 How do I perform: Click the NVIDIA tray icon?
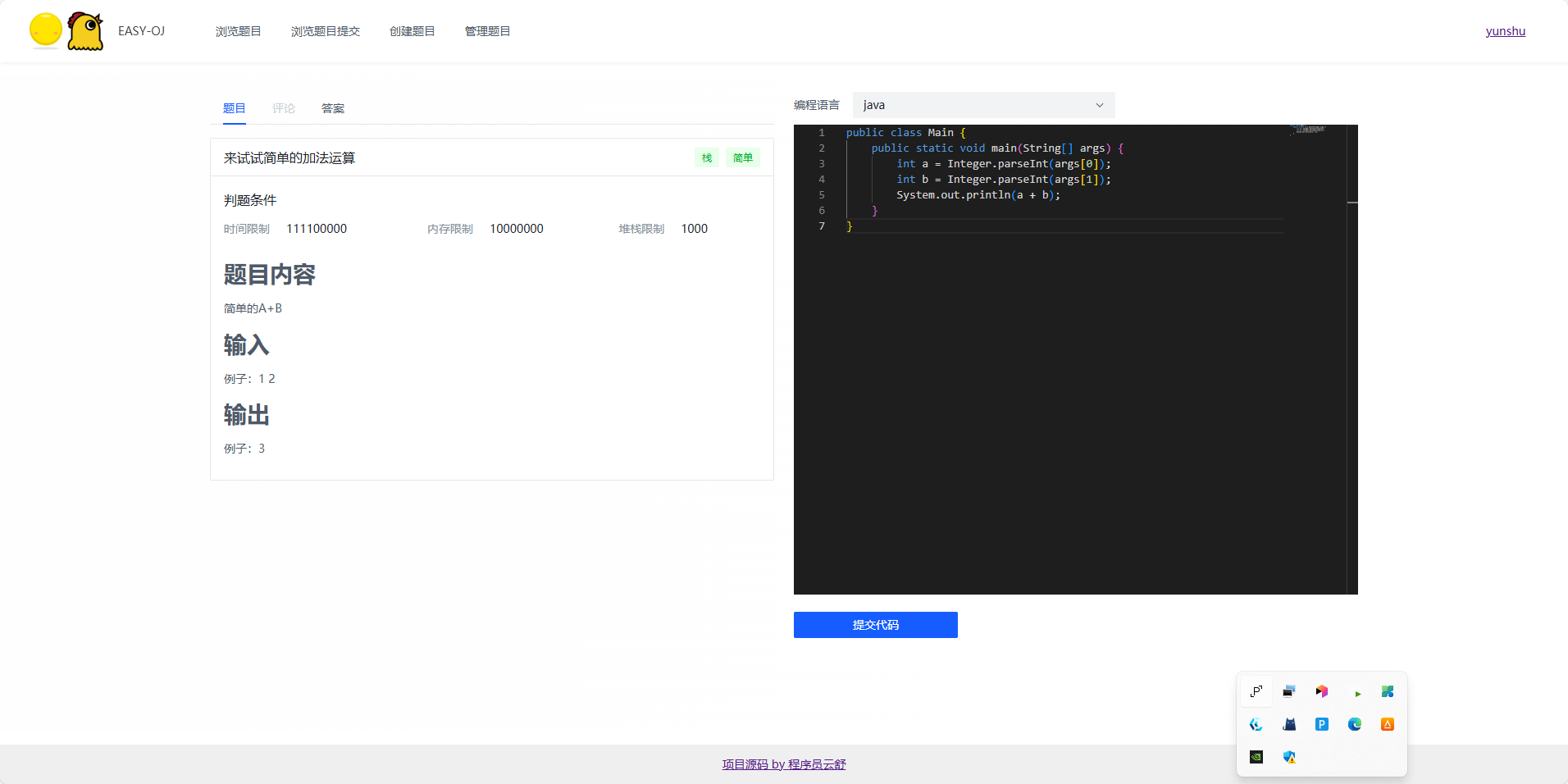pos(1256,756)
